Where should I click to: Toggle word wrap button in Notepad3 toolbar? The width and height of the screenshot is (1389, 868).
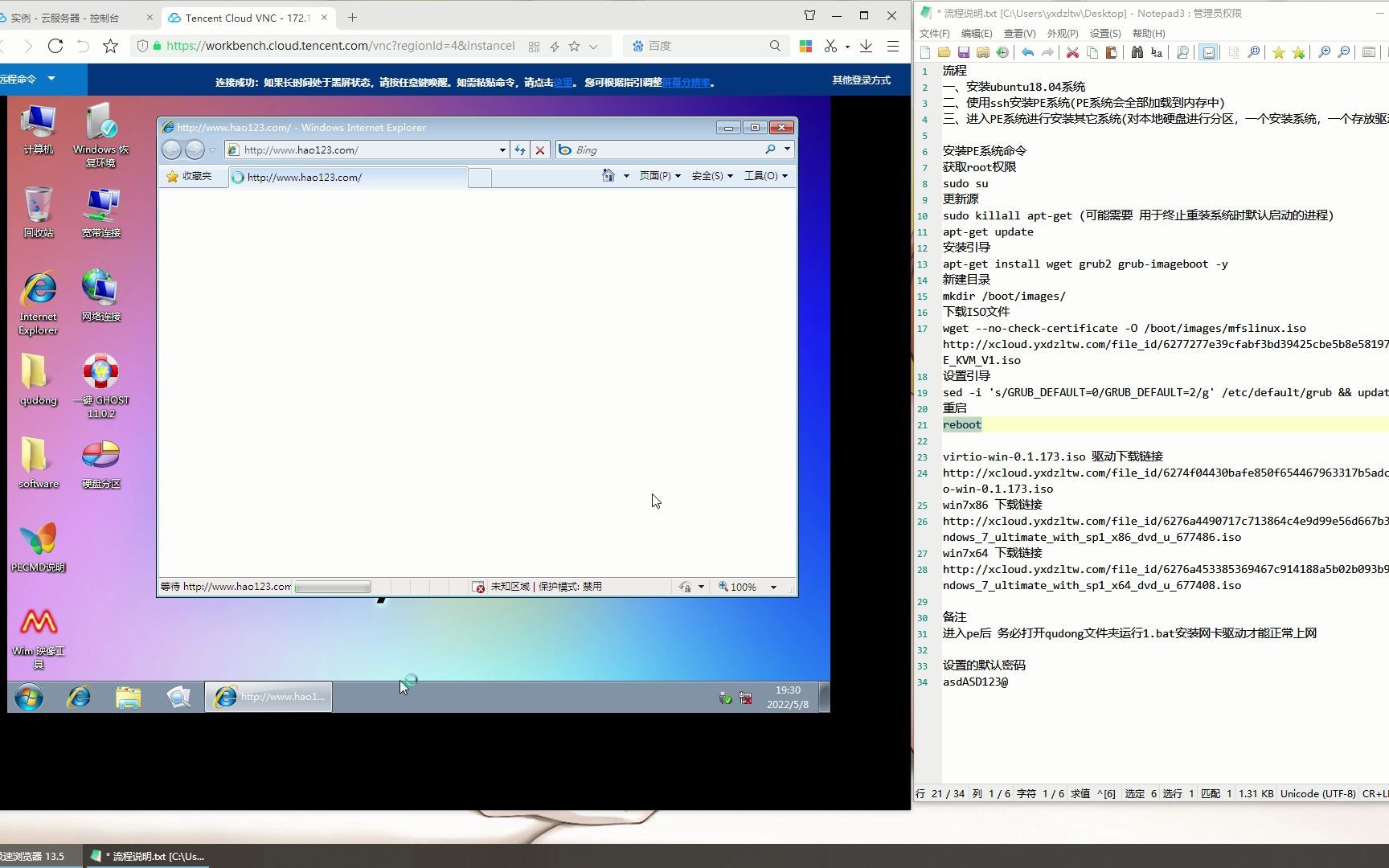(x=1208, y=52)
